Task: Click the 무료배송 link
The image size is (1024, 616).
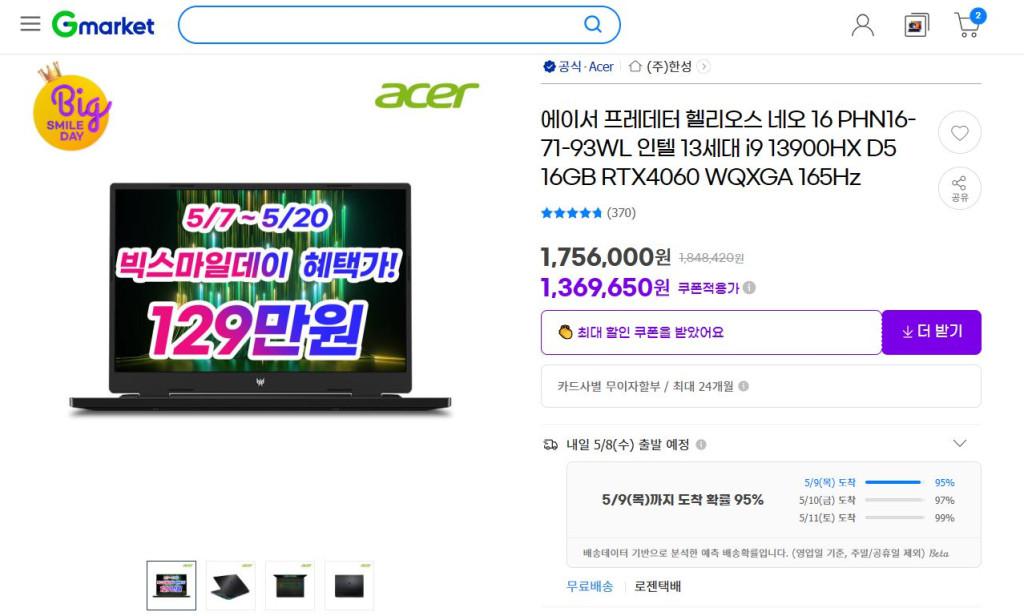Action: tap(590, 586)
